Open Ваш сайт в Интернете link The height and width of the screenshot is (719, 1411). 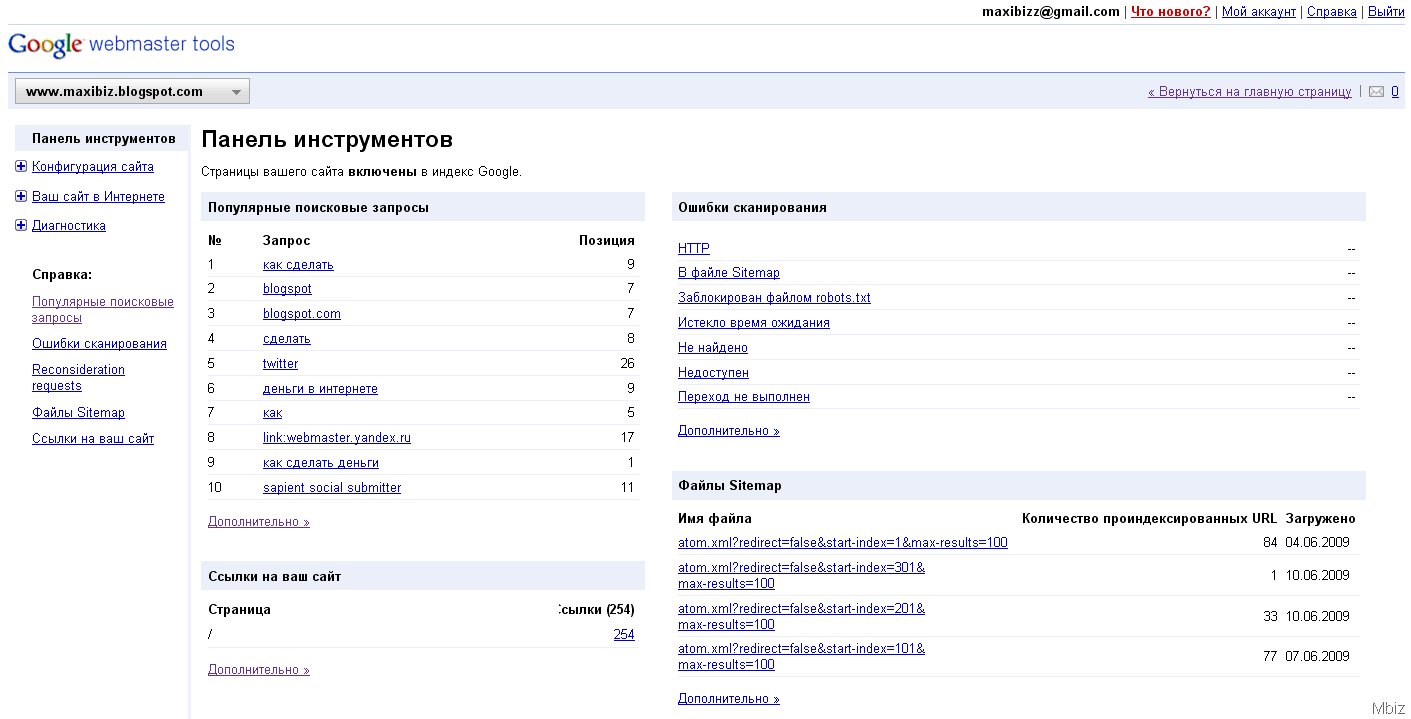coord(98,197)
